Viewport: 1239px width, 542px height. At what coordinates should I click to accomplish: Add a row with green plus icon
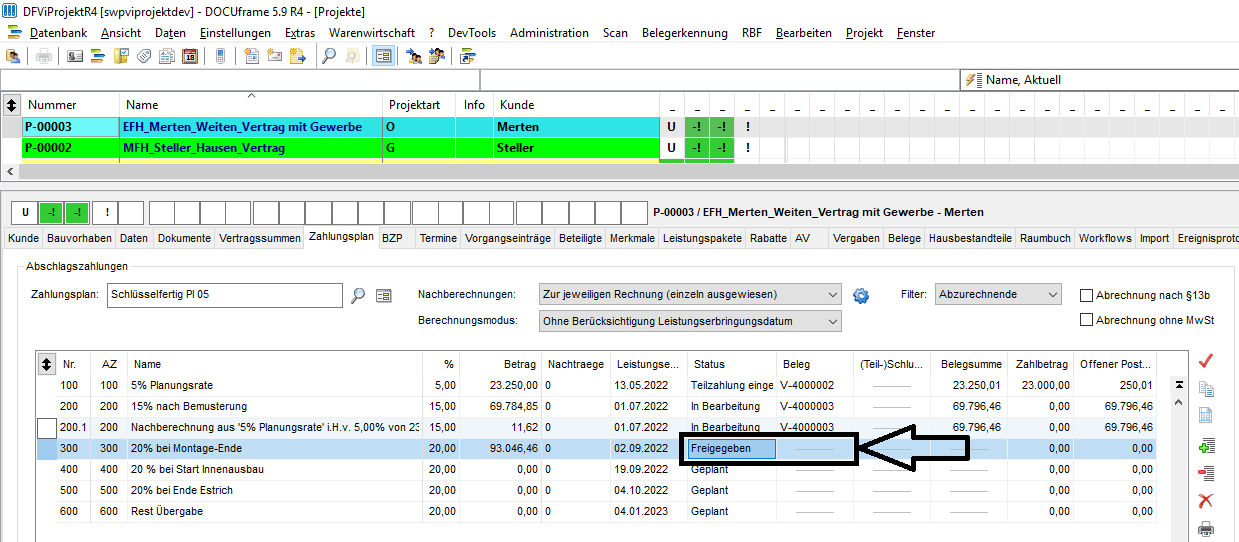[x=1206, y=446]
